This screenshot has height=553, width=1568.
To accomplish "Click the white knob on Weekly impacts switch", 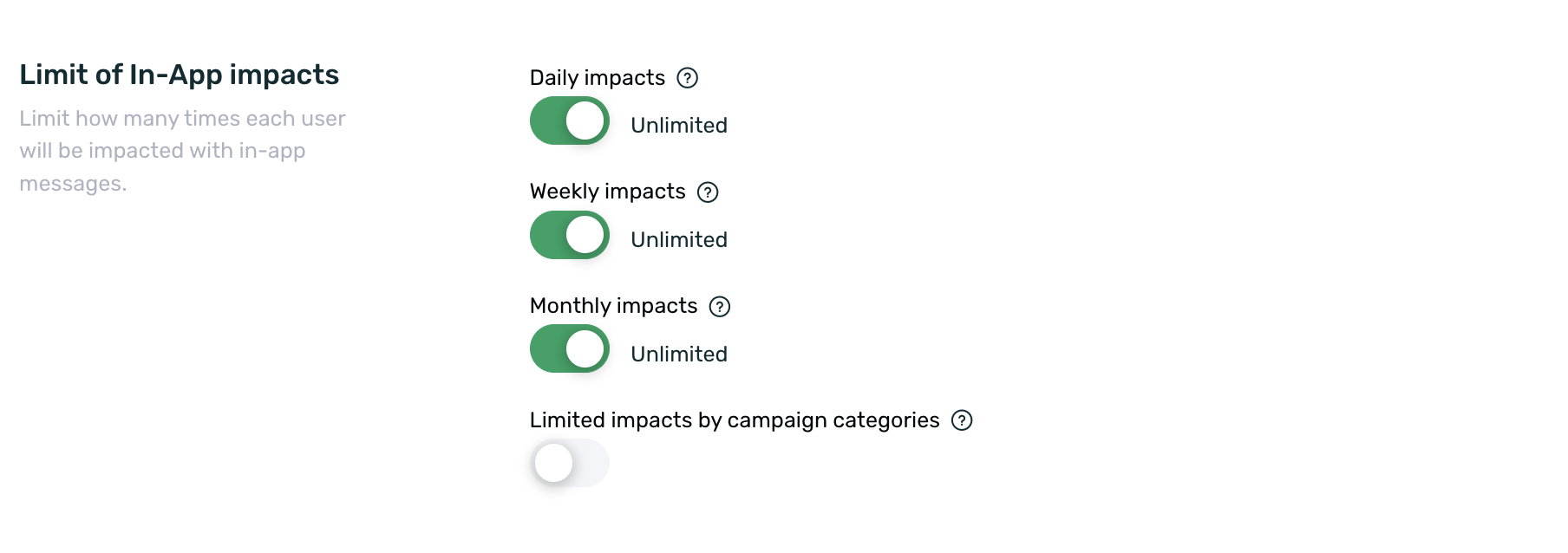I will click(x=585, y=235).
